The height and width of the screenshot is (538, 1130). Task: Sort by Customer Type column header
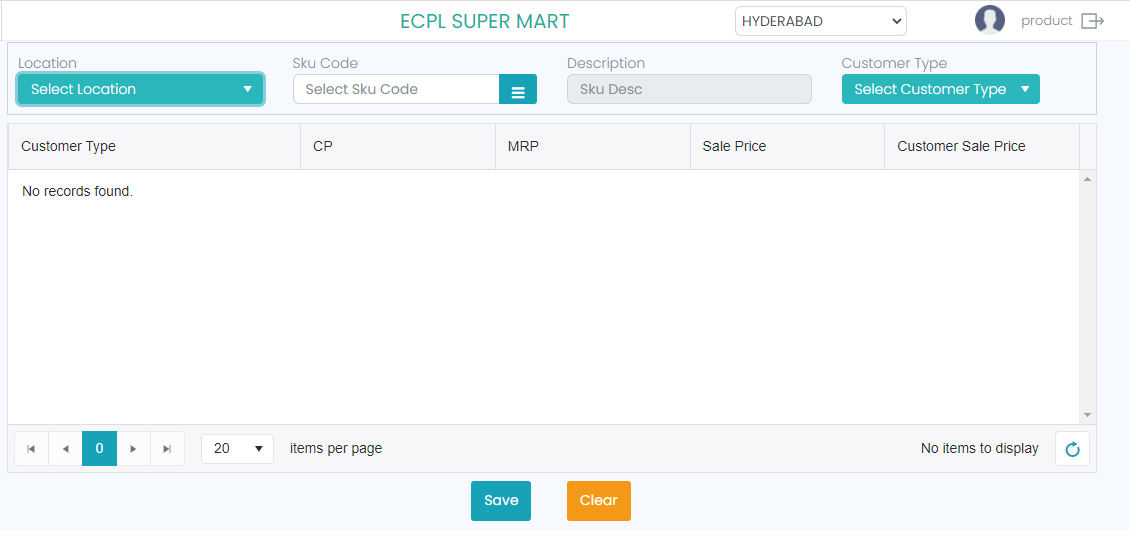coord(68,146)
